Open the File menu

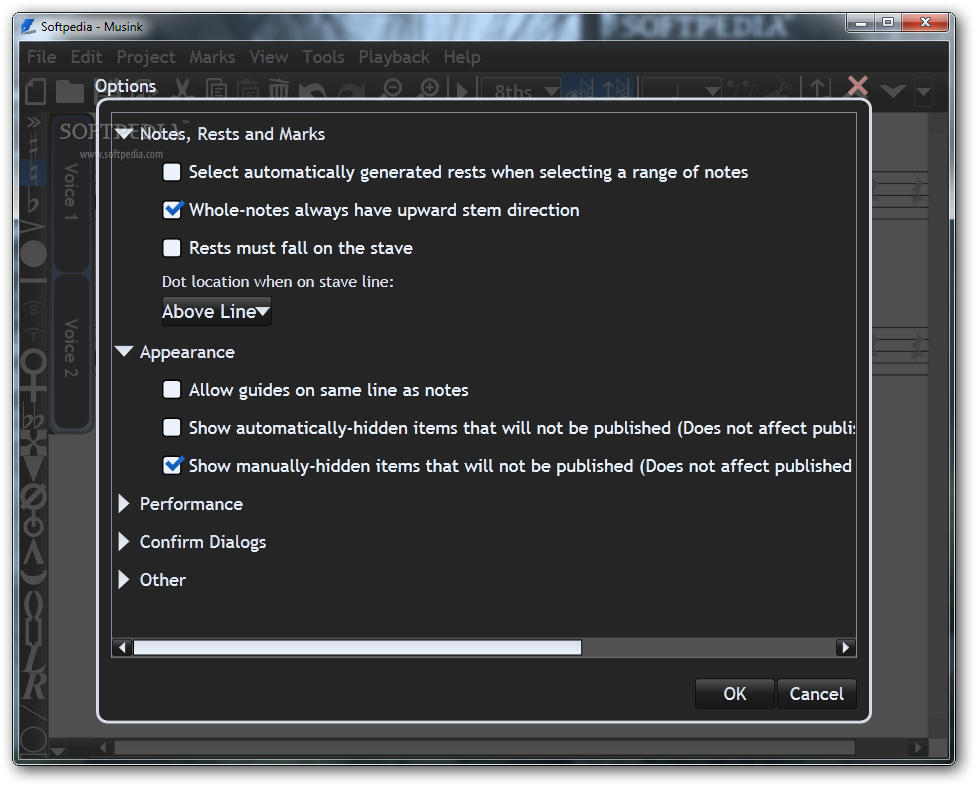point(42,57)
